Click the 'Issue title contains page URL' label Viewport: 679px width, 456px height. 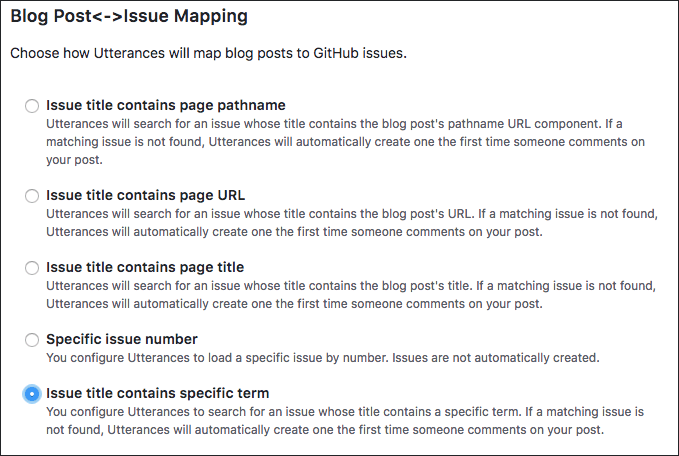pyautogui.click(x=146, y=195)
